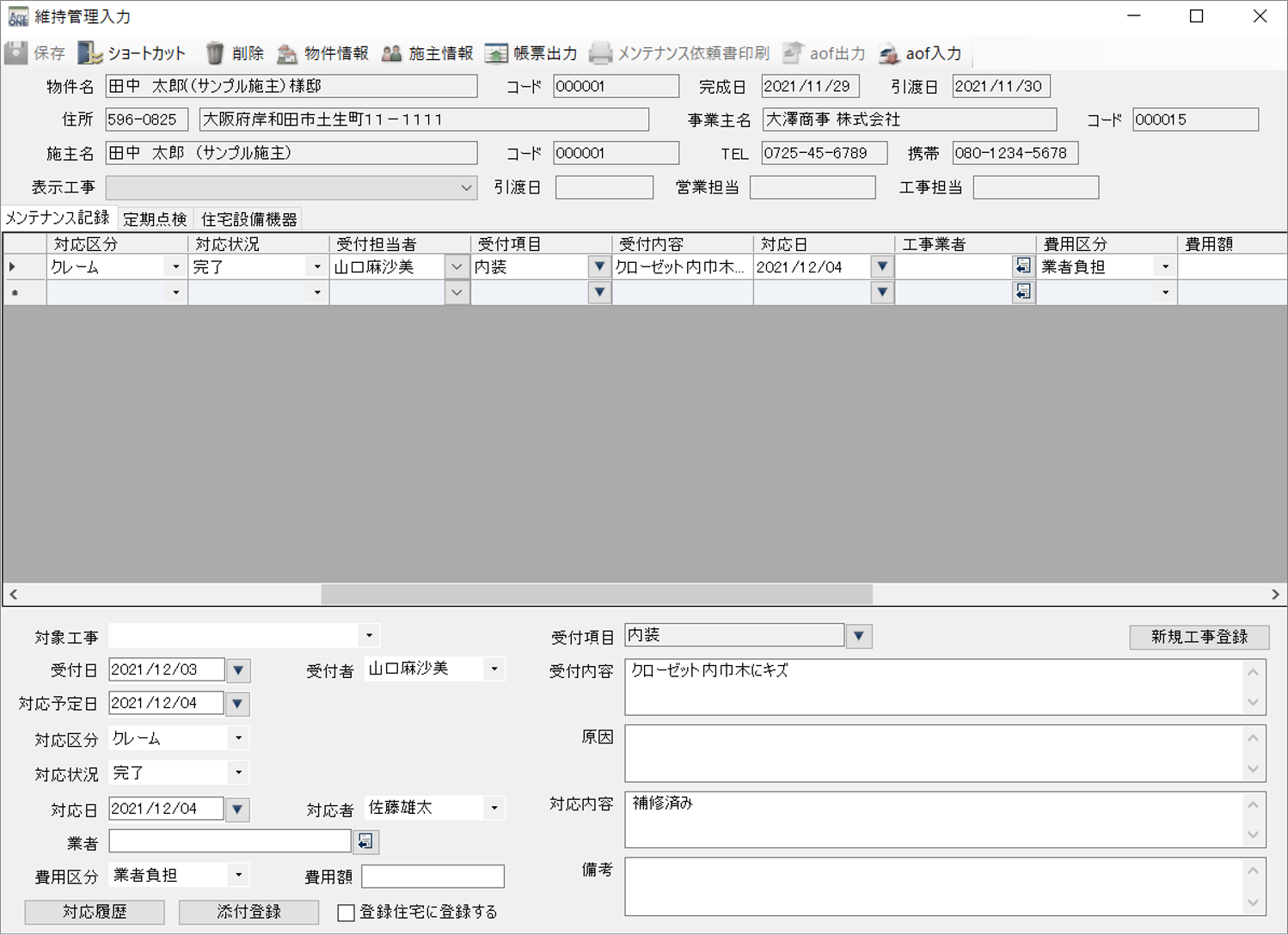Viewport: 1288px width, 935px height.
Task: Expand the 表示工事 dropdown
Action: click(465, 187)
